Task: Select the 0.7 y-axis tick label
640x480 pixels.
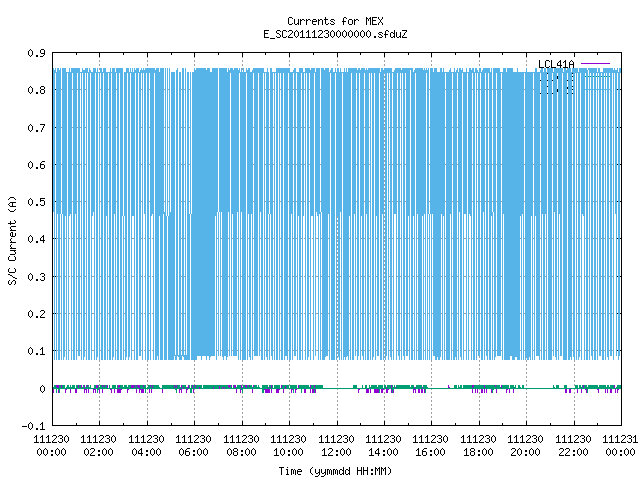Action: (x=36, y=128)
